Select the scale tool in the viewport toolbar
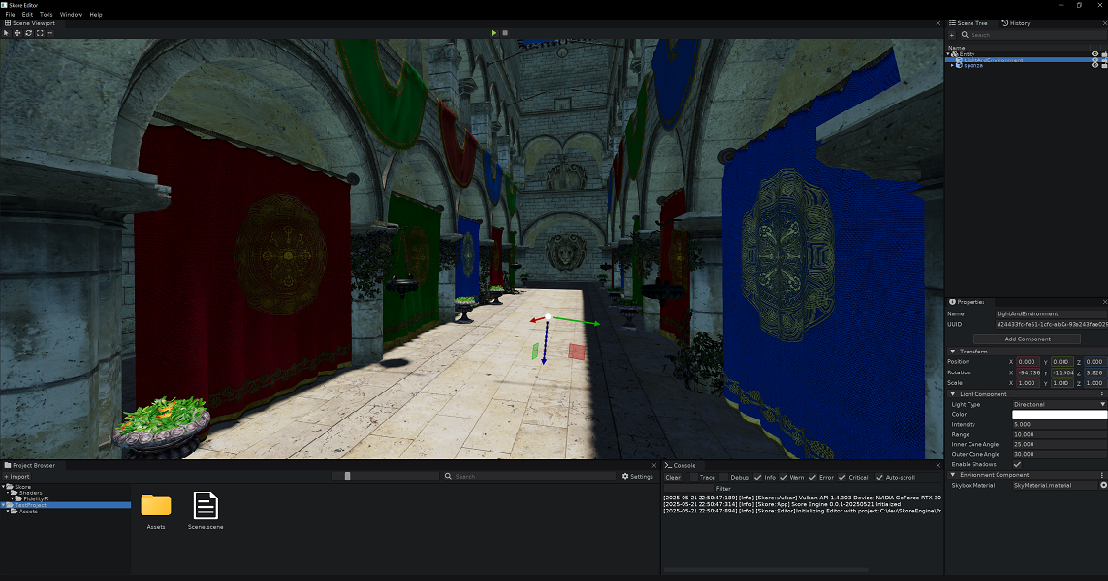The height and width of the screenshot is (581, 1108). 38,32
